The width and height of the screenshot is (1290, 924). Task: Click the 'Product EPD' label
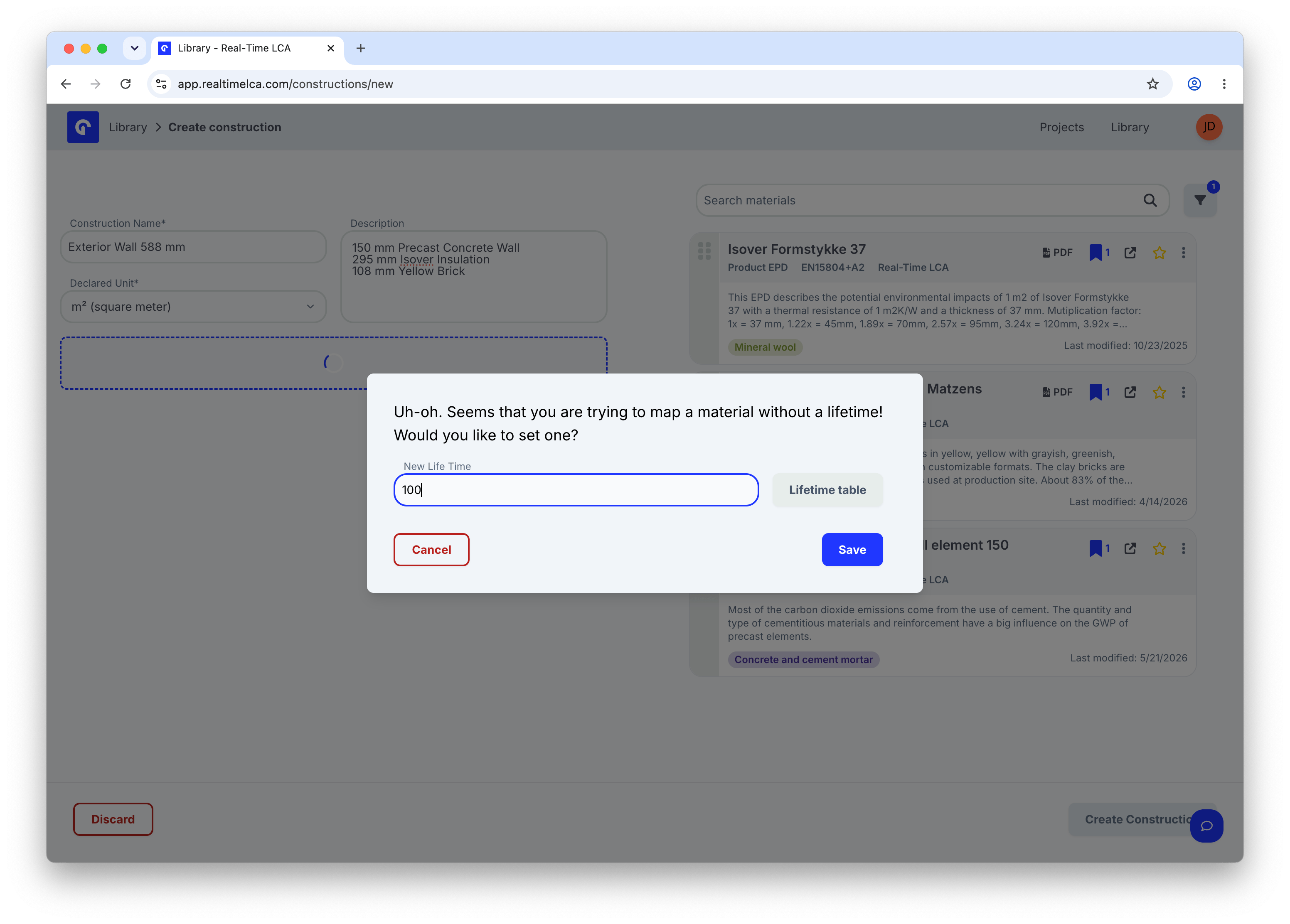pyautogui.click(x=757, y=267)
